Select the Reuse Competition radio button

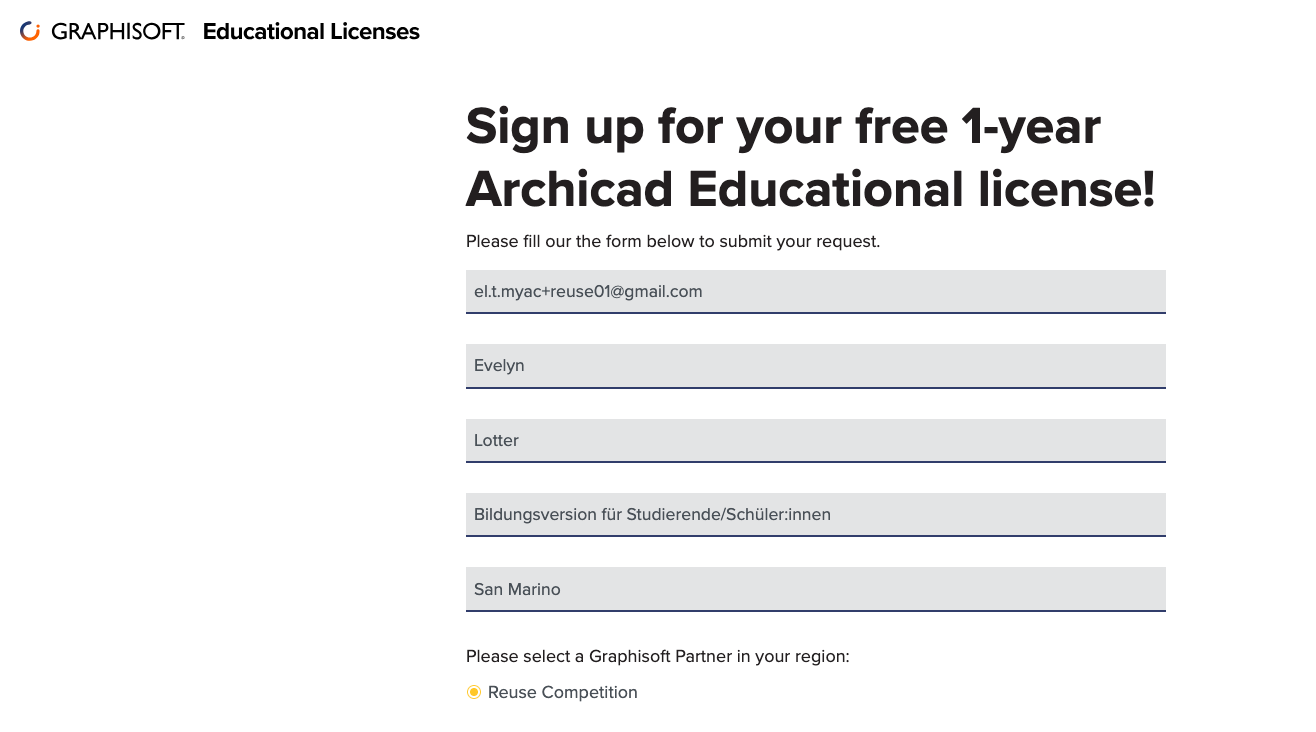tap(474, 692)
